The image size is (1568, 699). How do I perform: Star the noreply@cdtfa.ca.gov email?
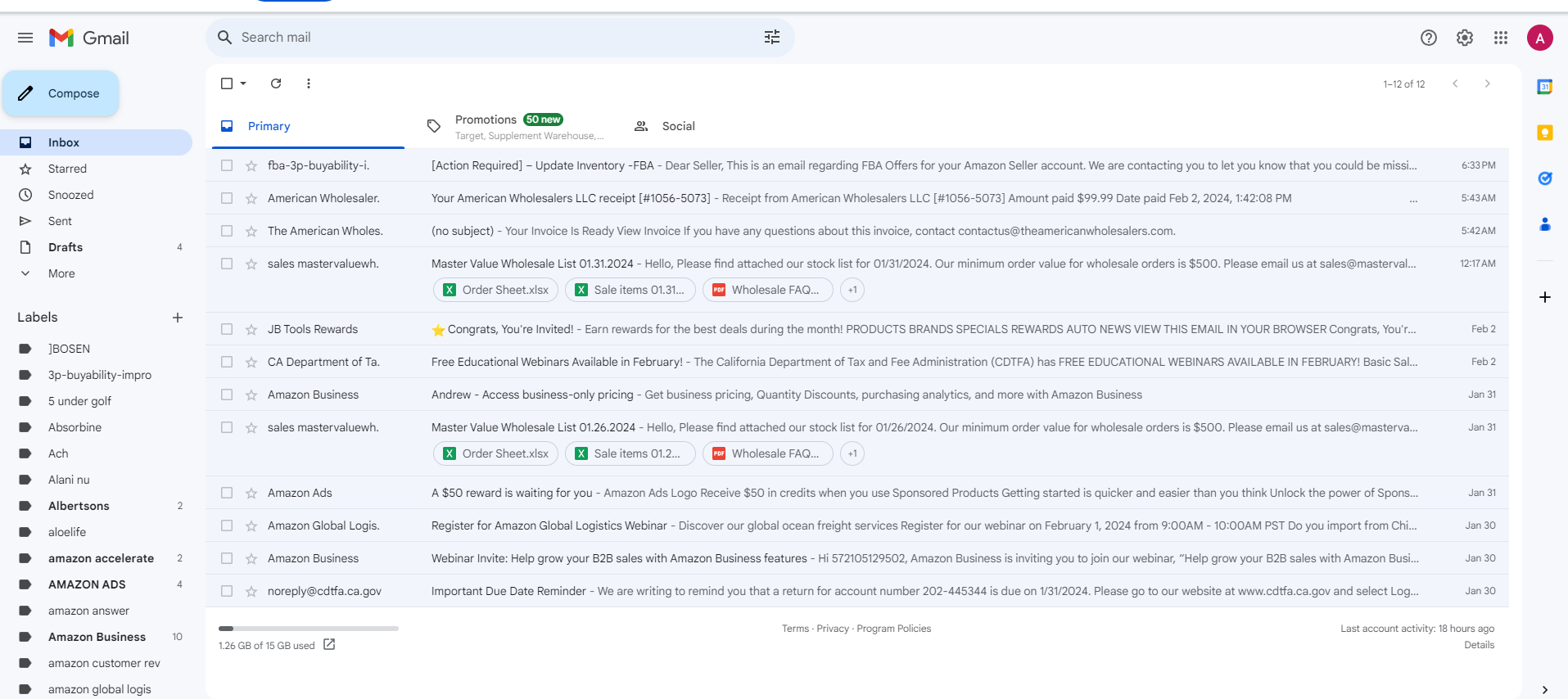pos(251,591)
